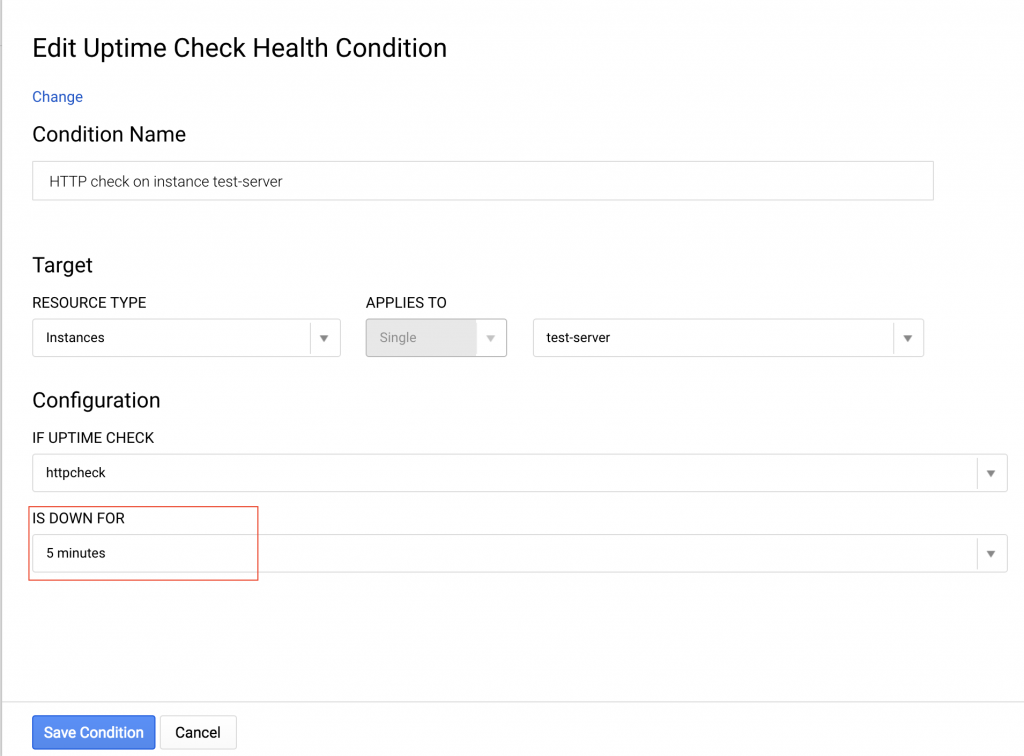Viewport: 1024px width, 756px height.
Task: Expand the httpcheck uptime check dropdown
Action: (x=520, y=473)
